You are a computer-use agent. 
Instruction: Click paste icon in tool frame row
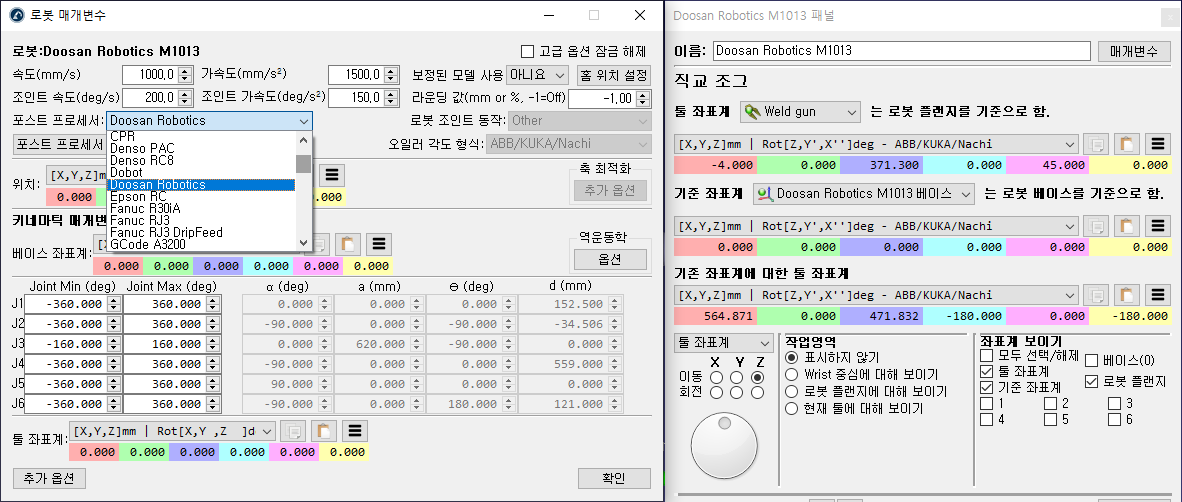1127,144
